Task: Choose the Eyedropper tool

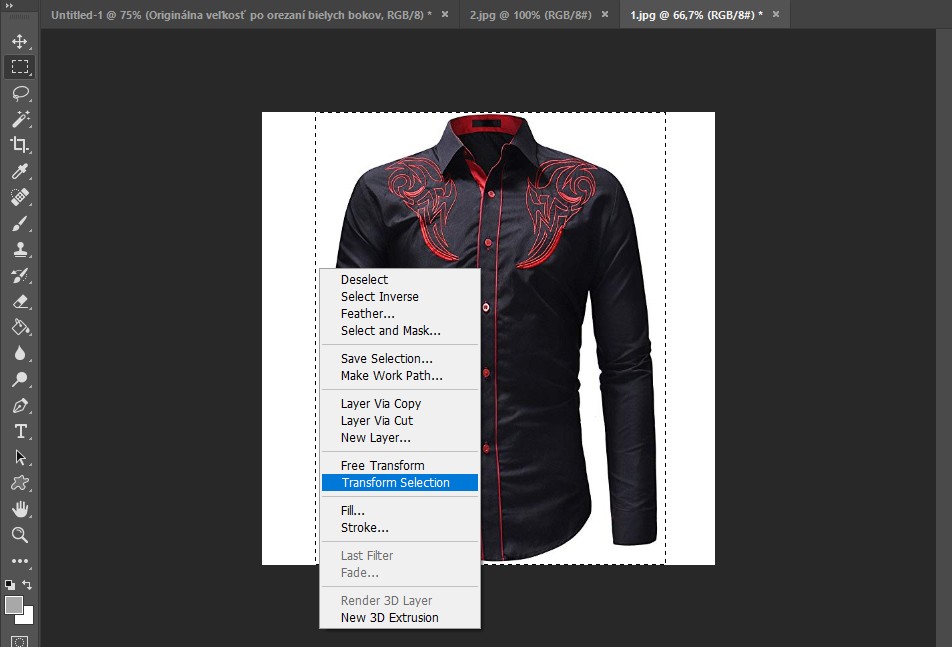Action: pos(19,171)
